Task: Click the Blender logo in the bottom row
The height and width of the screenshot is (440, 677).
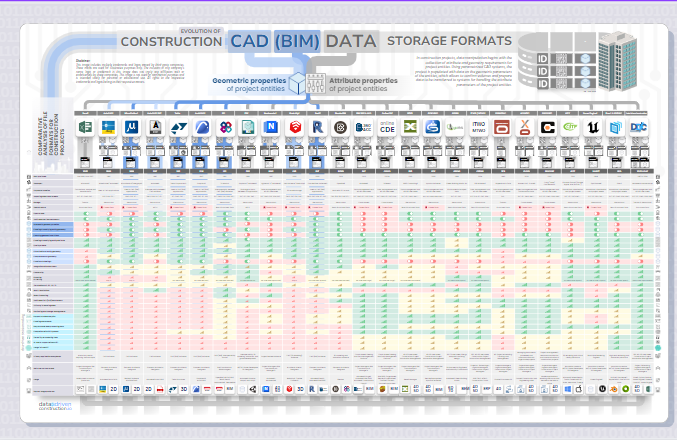Action: coord(614,389)
